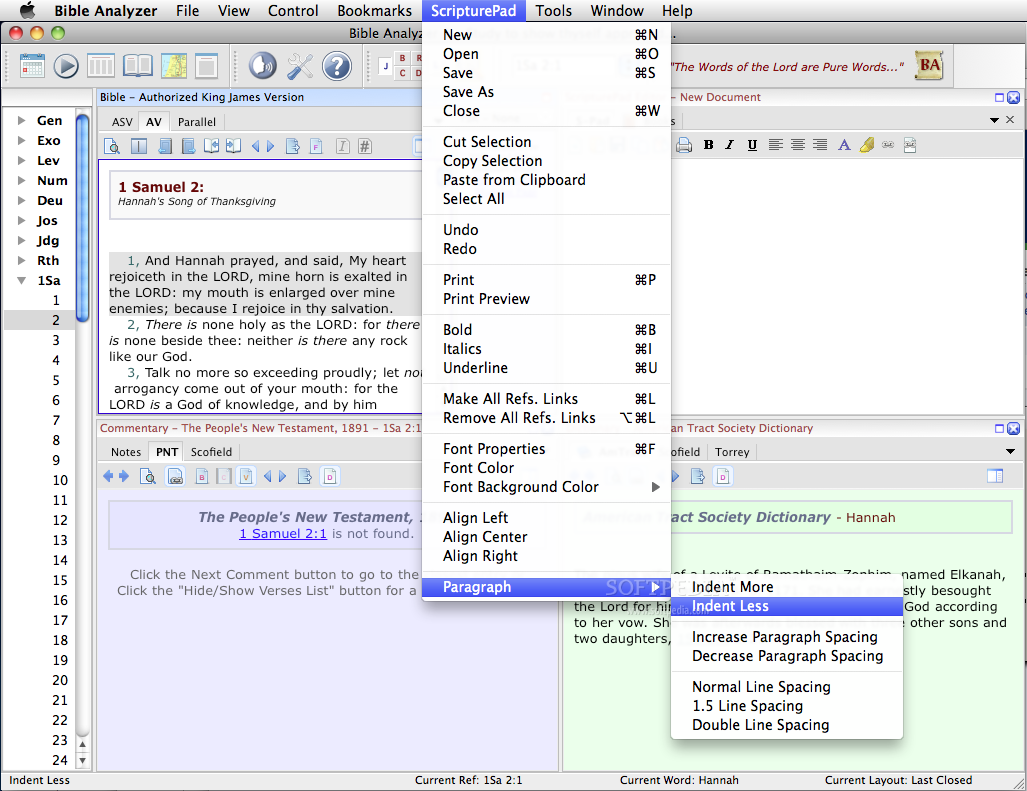1027x791 pixels.
Task: Open the 1 Samuel 2:1 link
Action: tap(283, 534)
